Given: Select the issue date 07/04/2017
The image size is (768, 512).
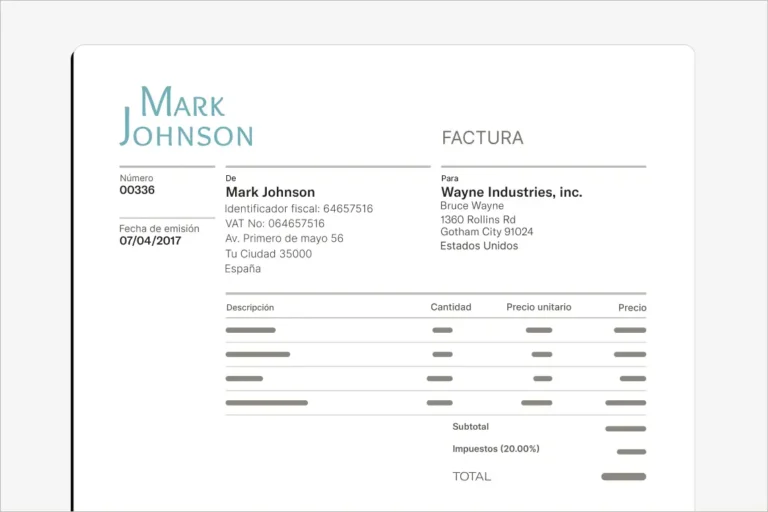Looking at the screenshot, I should tap(150, 241).
